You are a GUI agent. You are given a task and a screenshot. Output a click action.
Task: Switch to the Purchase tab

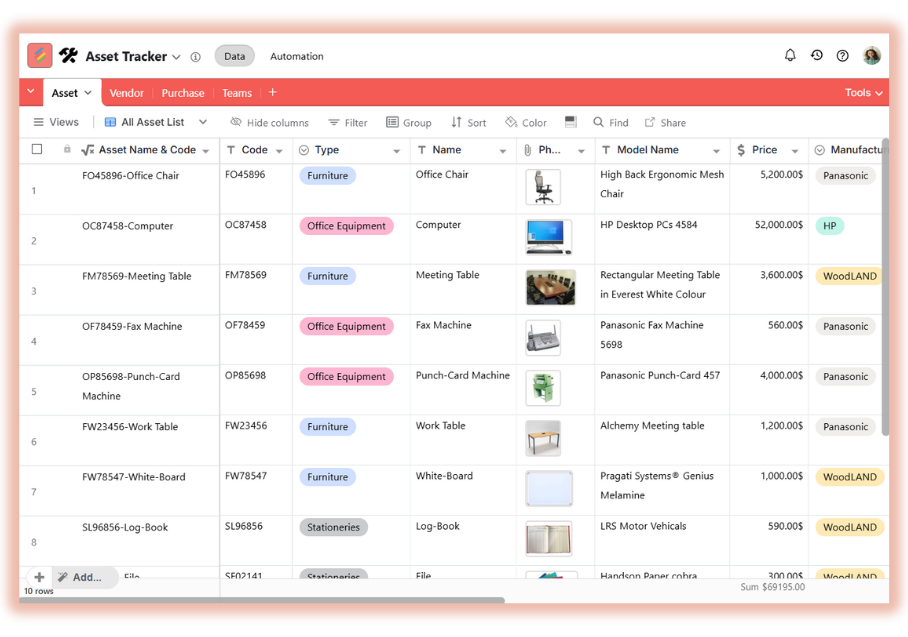point(183,93)
